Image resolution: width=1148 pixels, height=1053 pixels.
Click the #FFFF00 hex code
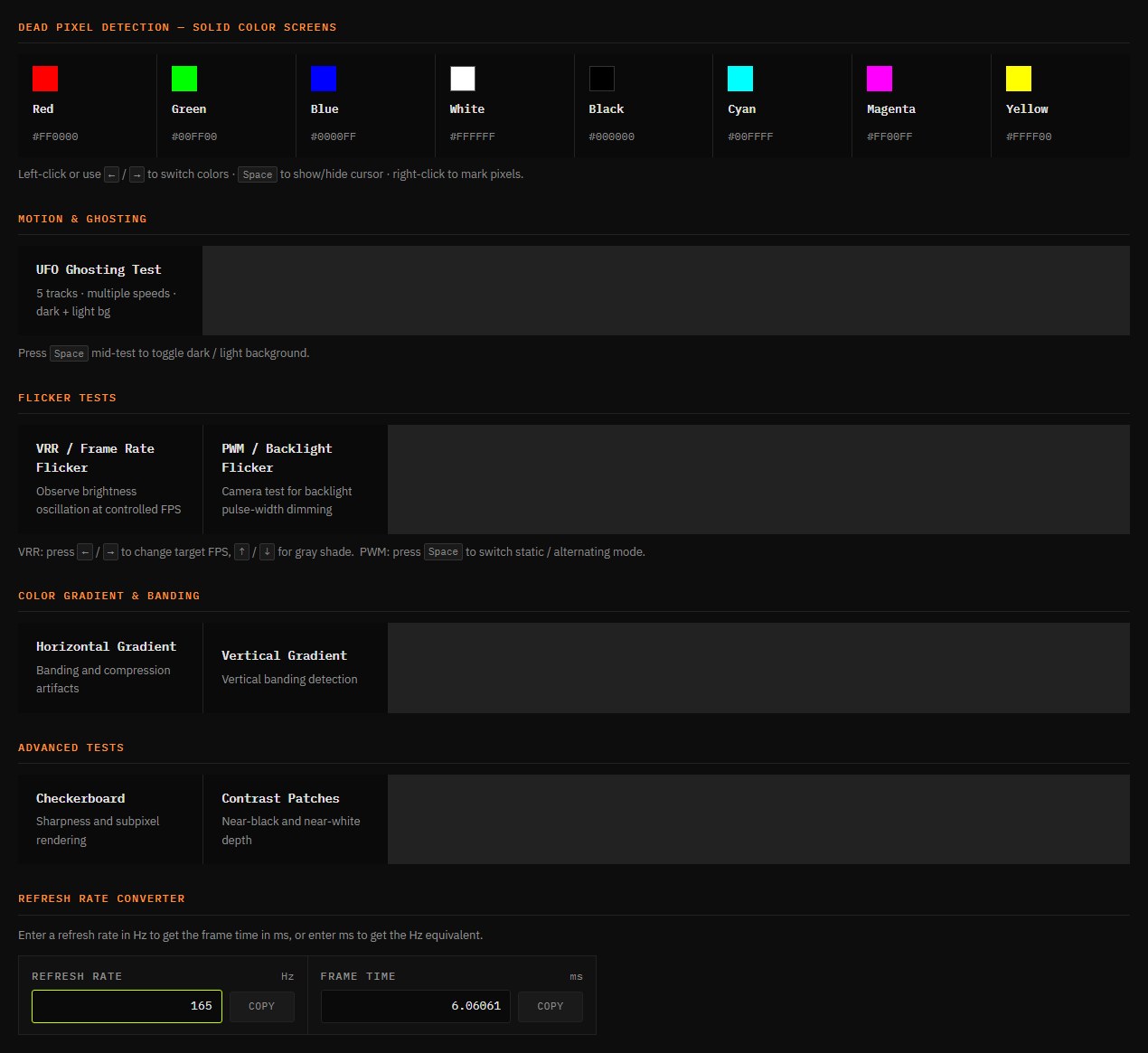pyautogui.click(x=1029, y=137)
